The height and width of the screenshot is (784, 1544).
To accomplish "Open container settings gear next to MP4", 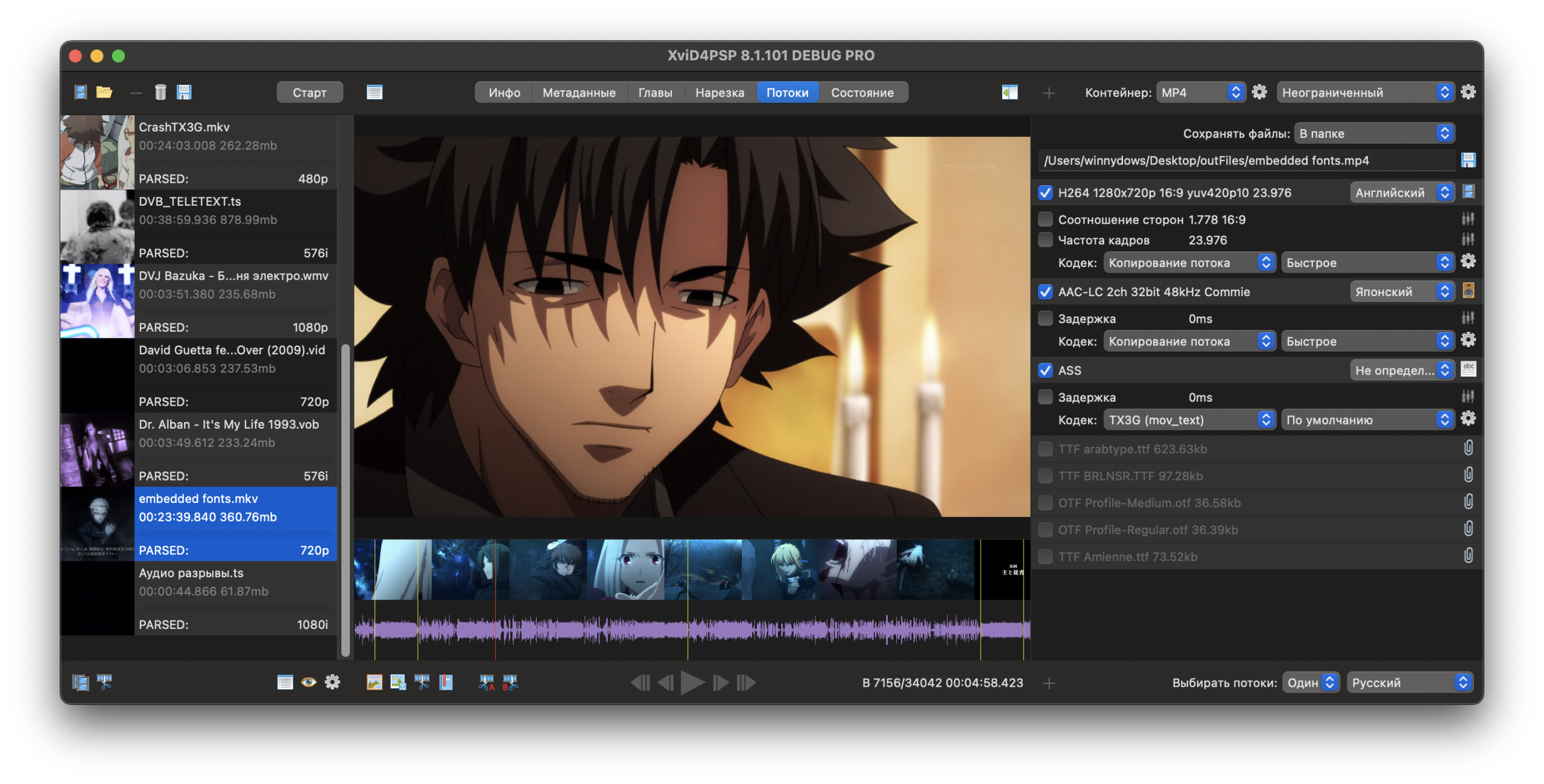I will coord(1259,92).
